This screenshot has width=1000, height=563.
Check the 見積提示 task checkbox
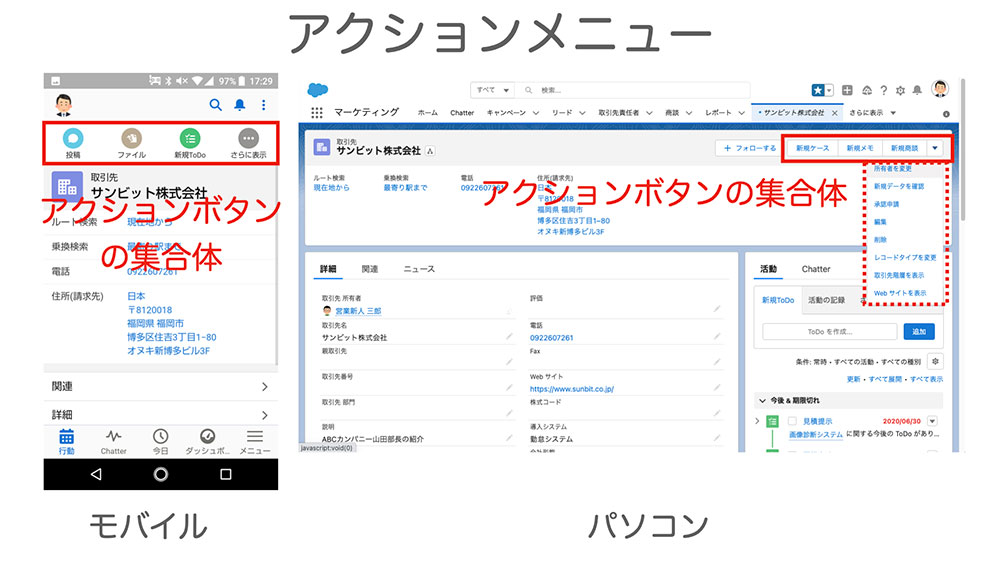pyautogui.click(x=792, y=421)
